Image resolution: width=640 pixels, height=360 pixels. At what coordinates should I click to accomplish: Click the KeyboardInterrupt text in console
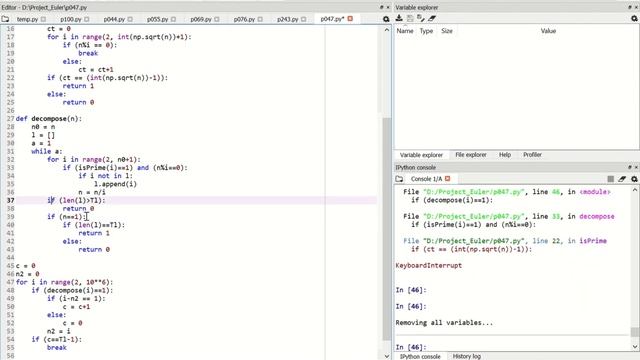coord(429,265)
